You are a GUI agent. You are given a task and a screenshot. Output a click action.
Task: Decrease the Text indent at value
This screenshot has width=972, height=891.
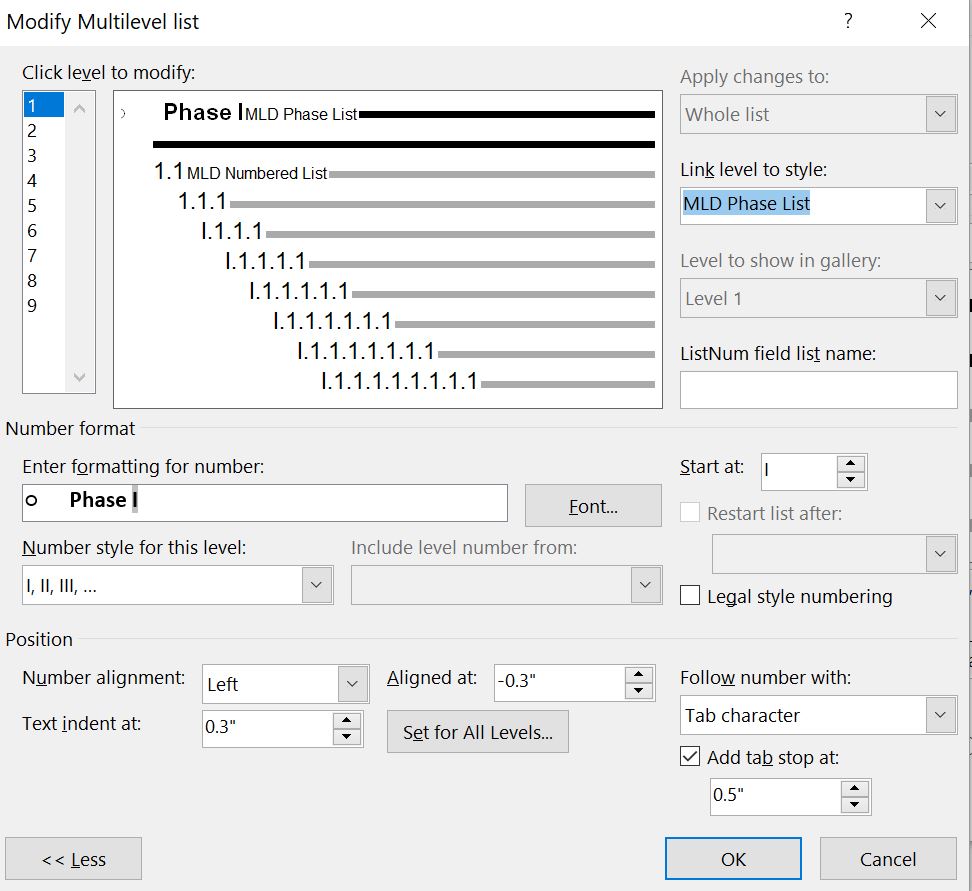(x=347, y=737)
